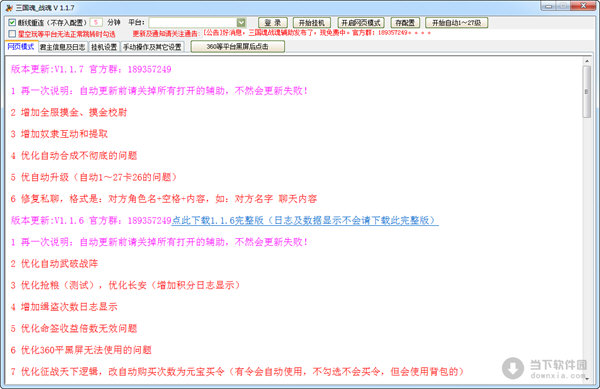Screen dimensions: 600x389
Task: Click the line 修复私聊 格式是
Action: click(x=164, y=199)
